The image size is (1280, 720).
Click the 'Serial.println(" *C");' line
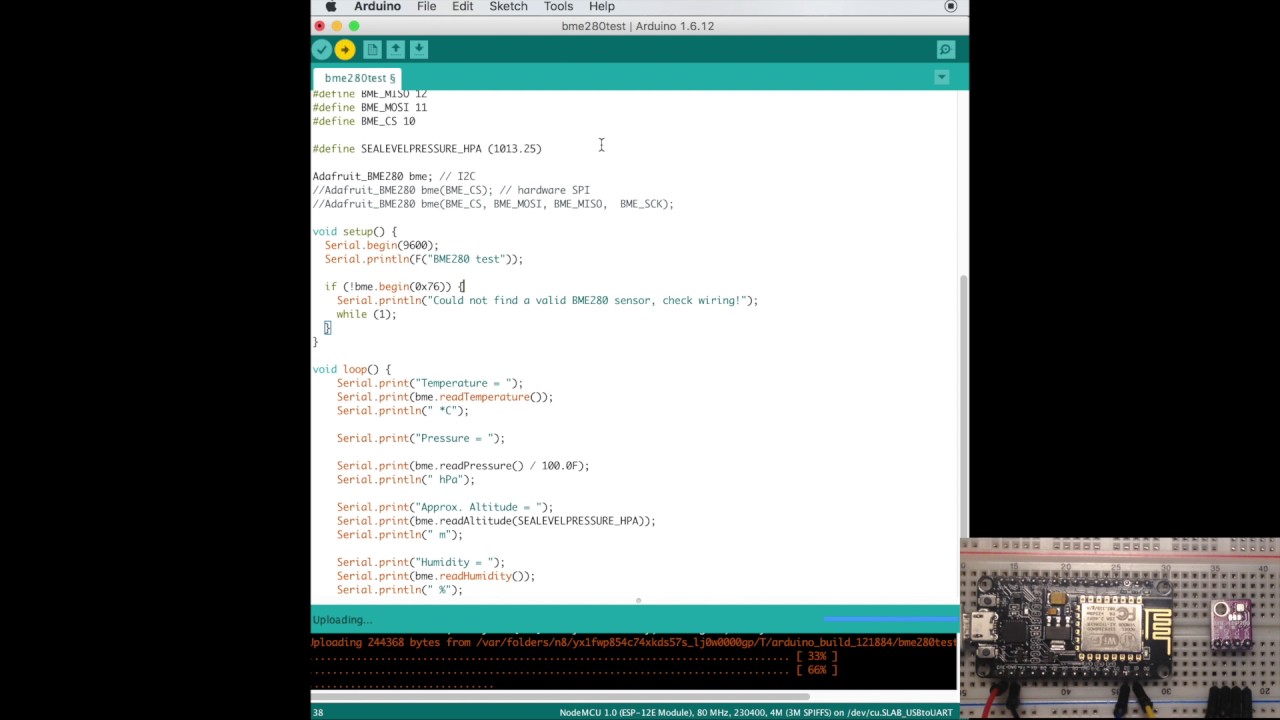402,411
